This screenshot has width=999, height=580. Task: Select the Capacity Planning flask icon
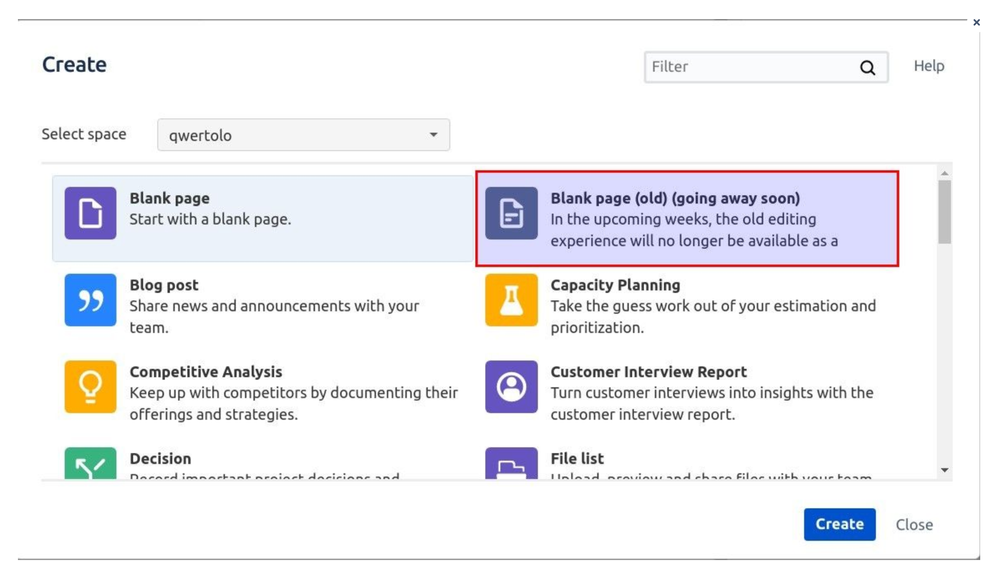pyautogui.click(x=511, y=300)
